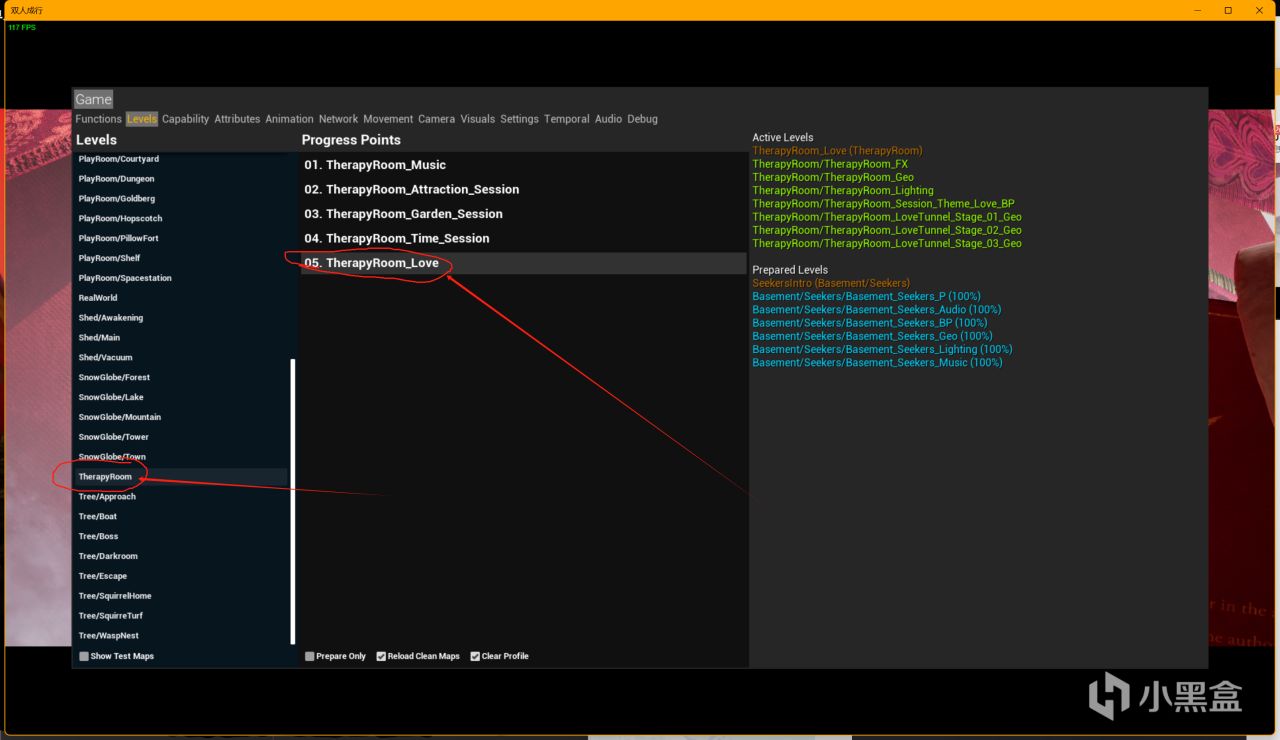The height and width of the screenshot is (740, 1280).
Task: Uncheck Reload Clean Maps
Action: coord(381,657)
